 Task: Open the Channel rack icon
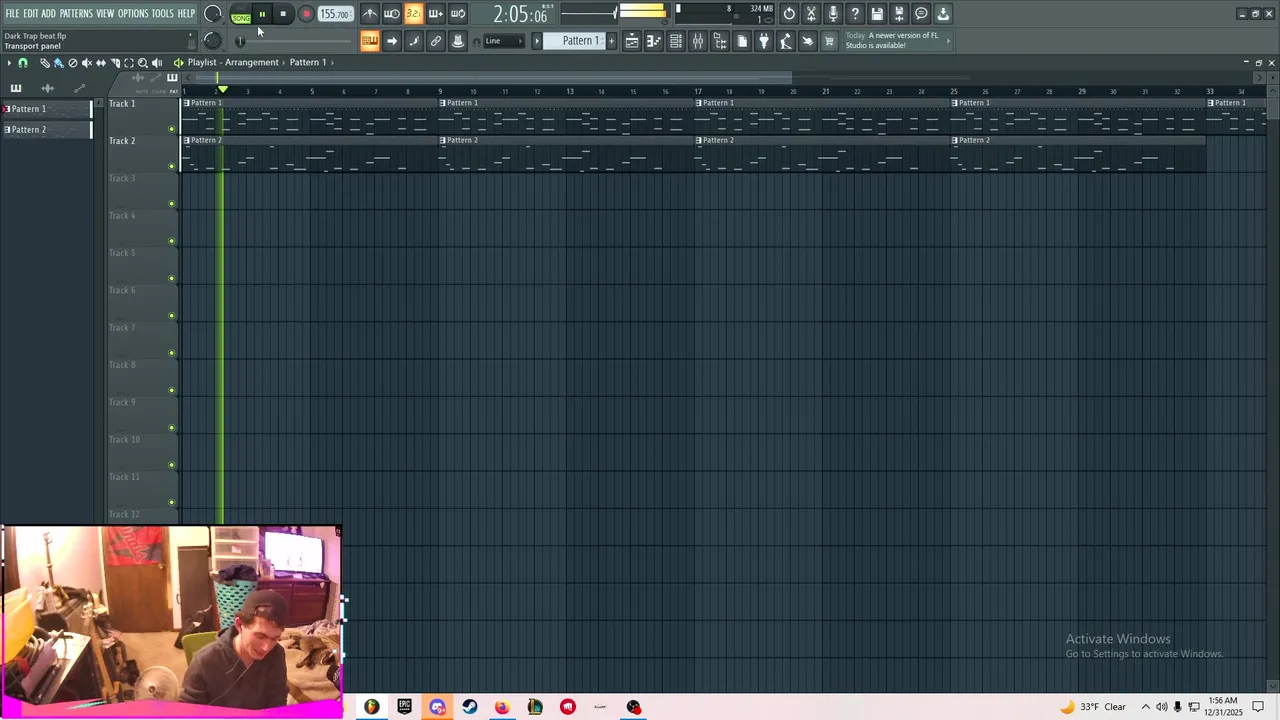tap(676, 41)
